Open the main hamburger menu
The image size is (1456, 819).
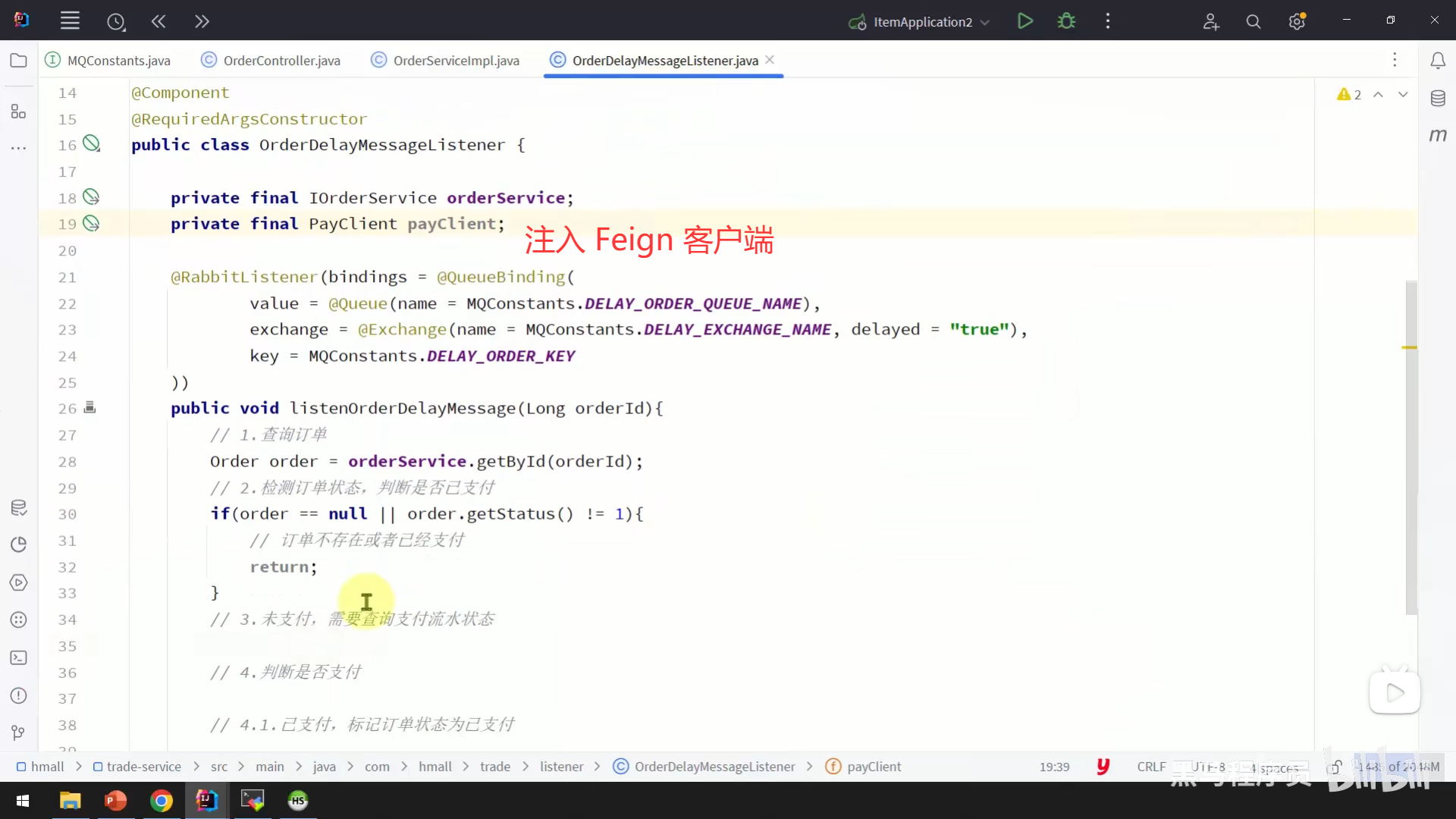(70, 21)
